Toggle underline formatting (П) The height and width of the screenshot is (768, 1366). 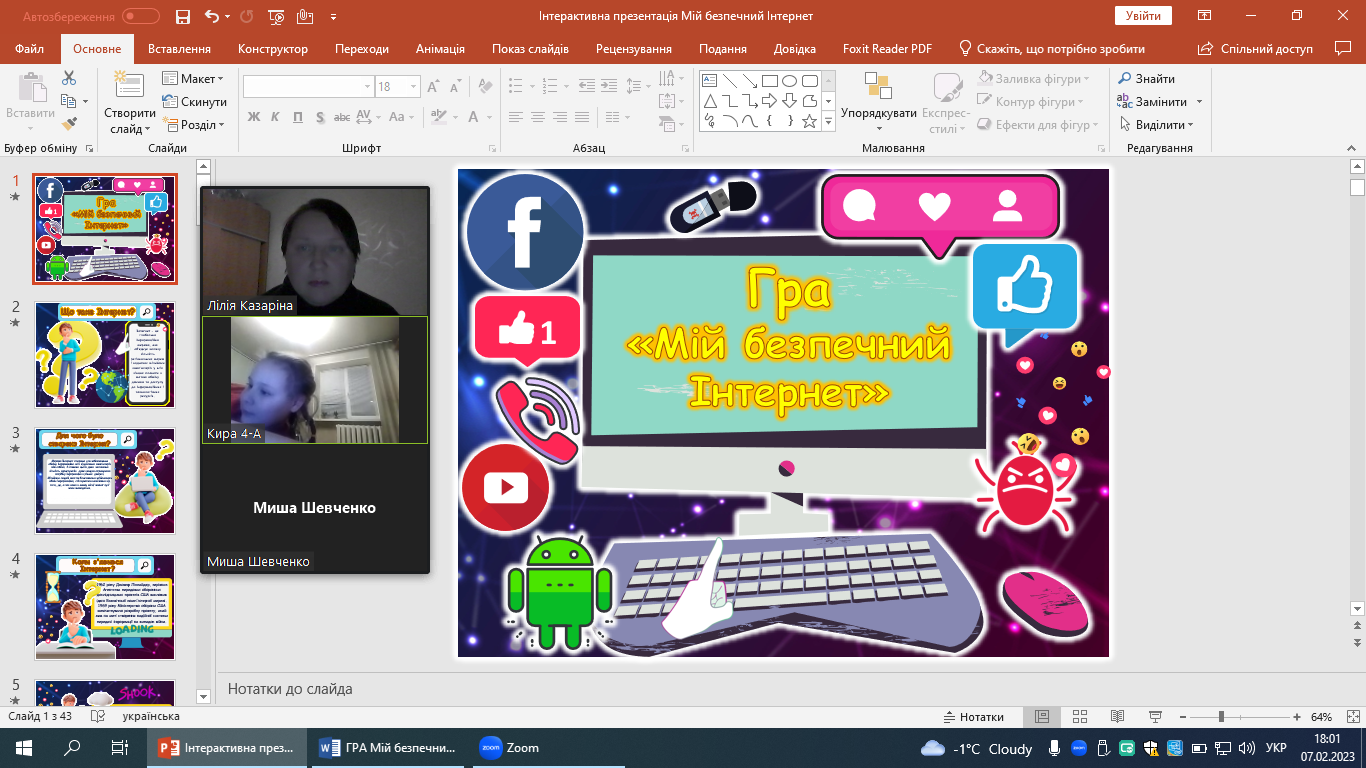tap(298, 117)
